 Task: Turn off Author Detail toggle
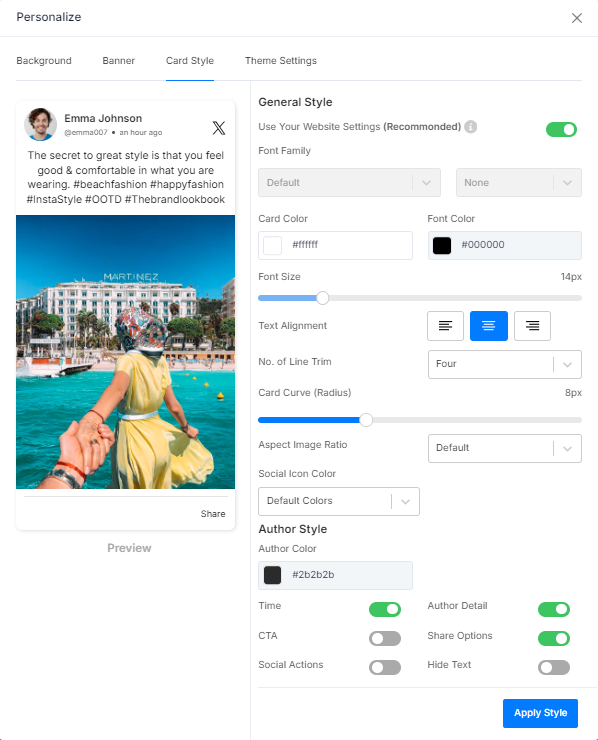[x=554, y=609]
